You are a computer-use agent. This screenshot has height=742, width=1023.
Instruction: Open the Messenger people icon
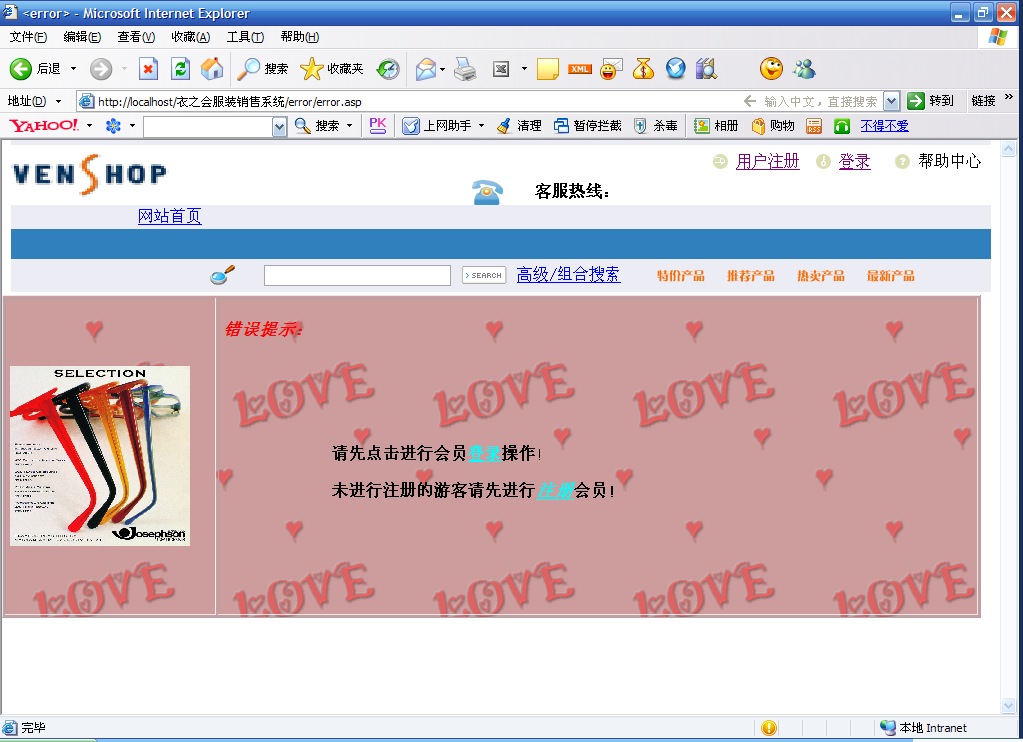click(804, 69)
